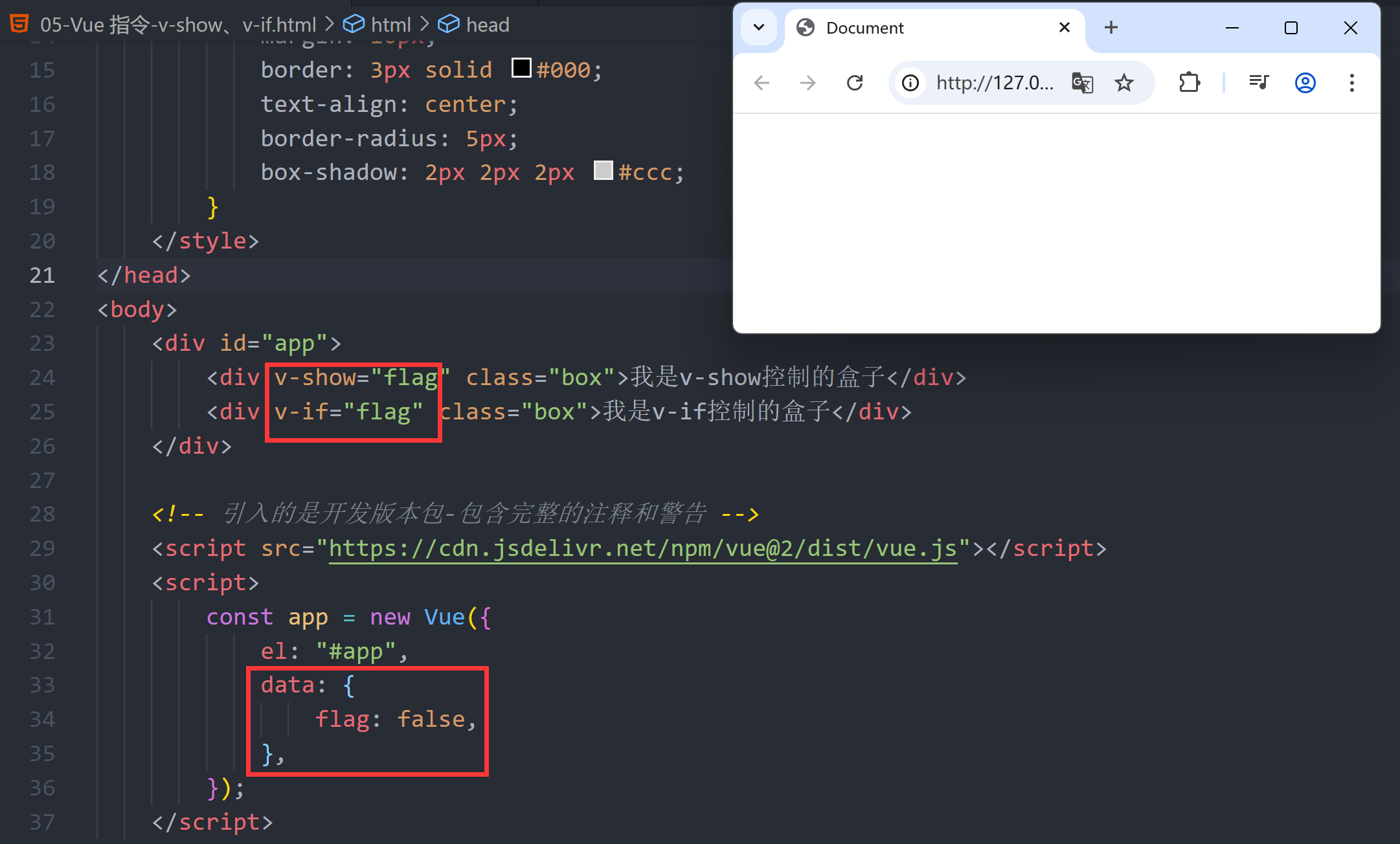
Task: Open Chrome three-dot menu
Action: coord(1352,83)
